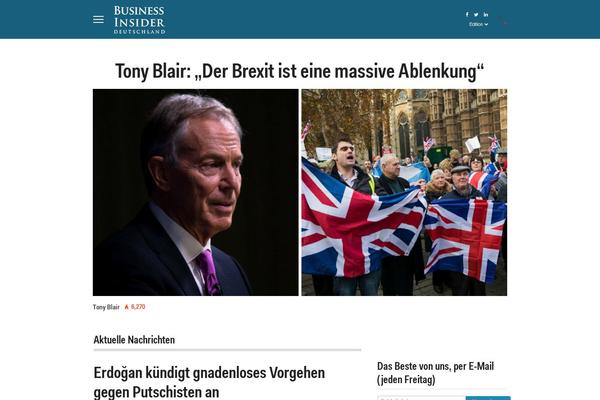This screenshot has height=400, width=600.
Task: Open the faint search icon in the header
Action: [504, 23]
